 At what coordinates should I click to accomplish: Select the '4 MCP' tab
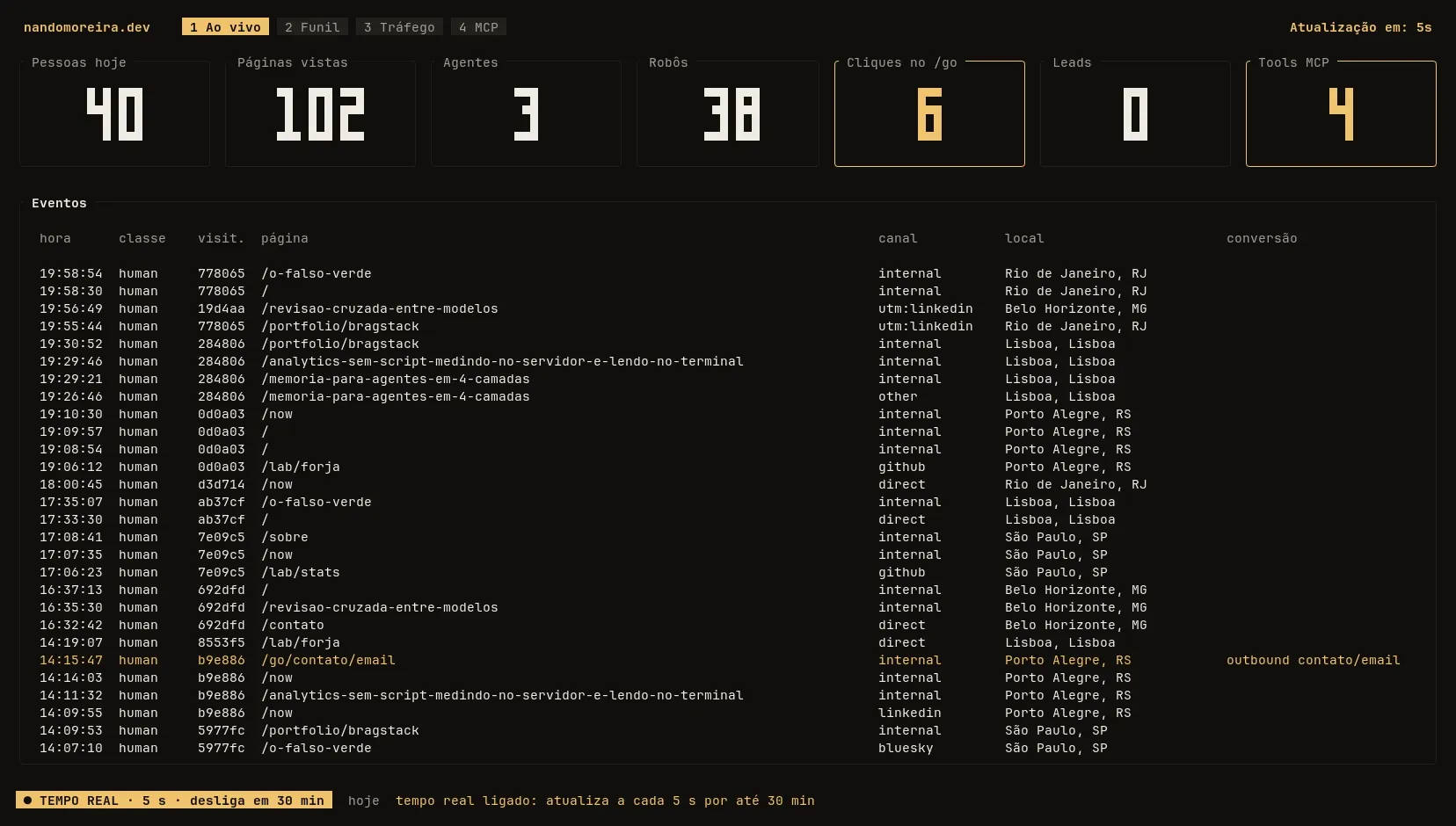[478, 27]
